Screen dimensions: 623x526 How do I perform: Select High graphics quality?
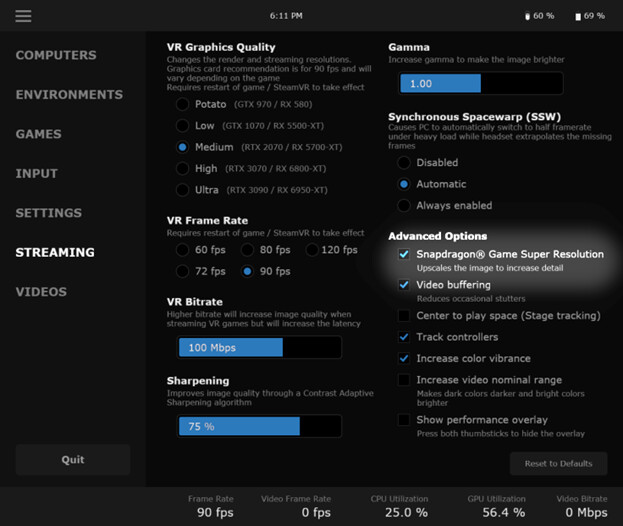point(182,169)
